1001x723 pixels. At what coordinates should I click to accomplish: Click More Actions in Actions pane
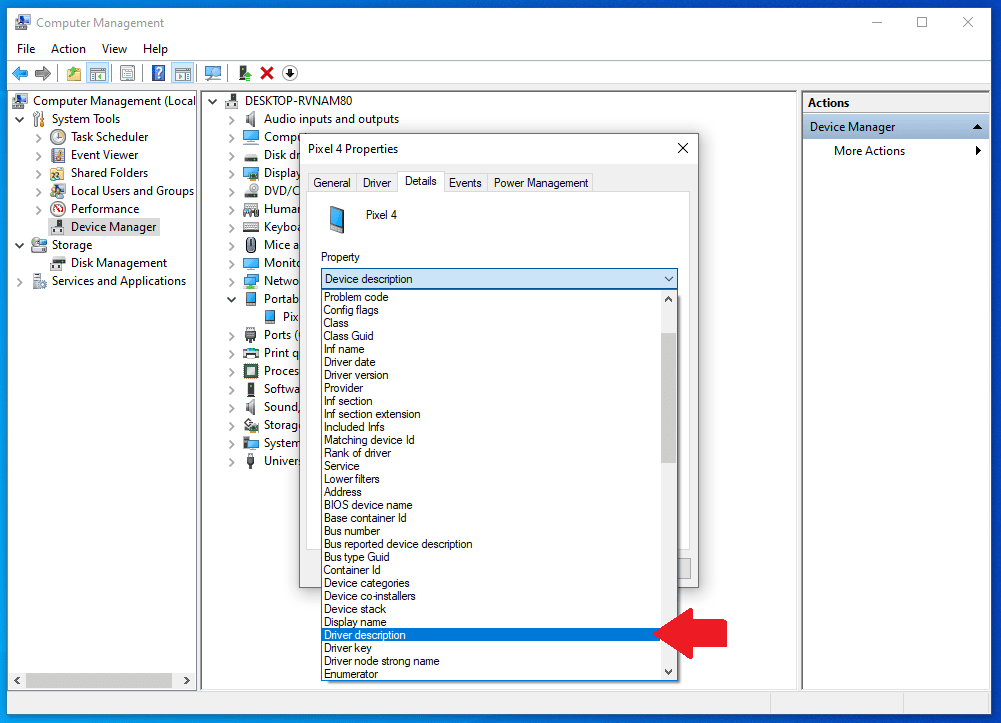[x=869, y=151]
